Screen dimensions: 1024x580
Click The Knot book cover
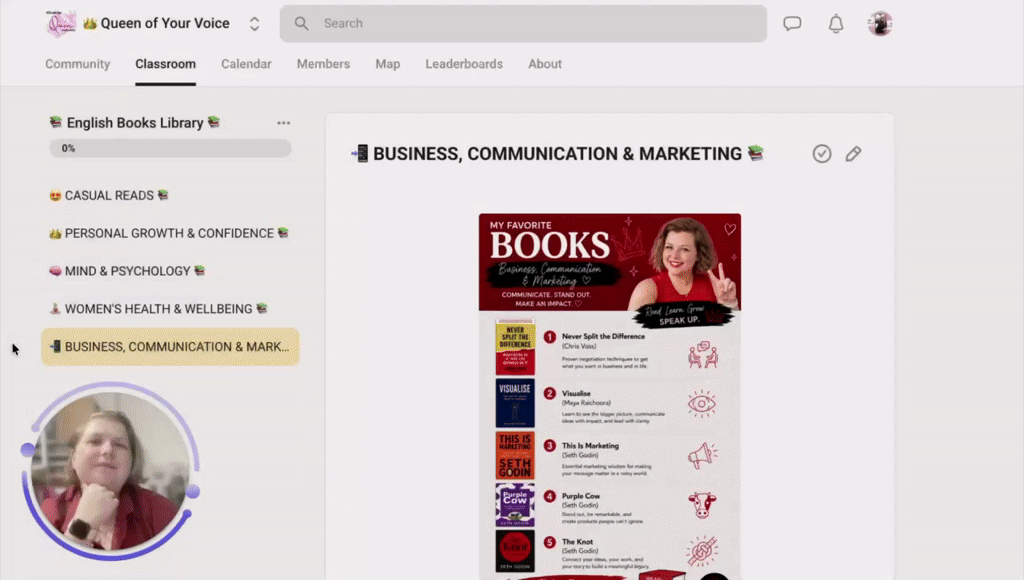click(x=515, y=551)
